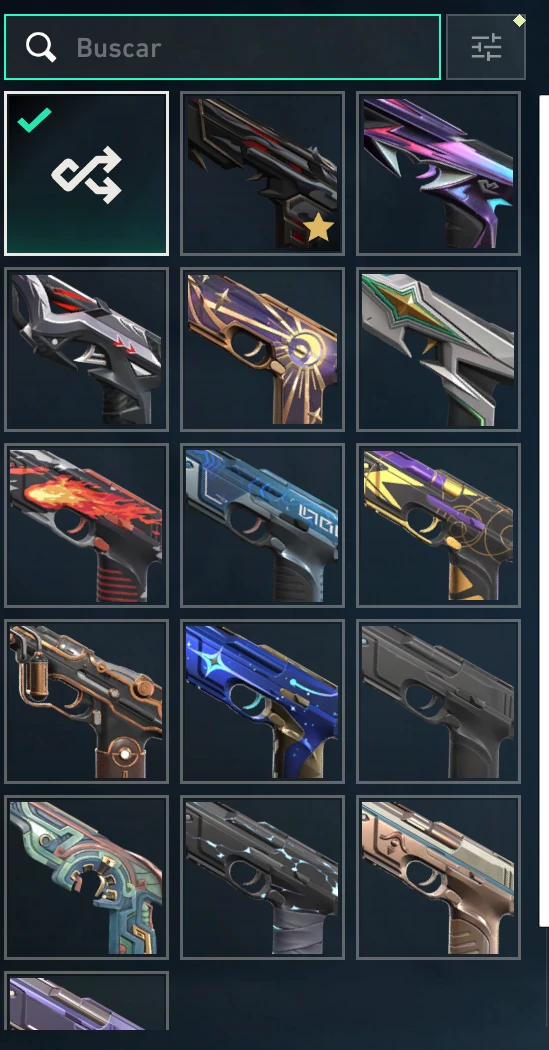Select the black skin with cyan lightning
The height and width of the screenshot is (1050, 549).
[x=262, y=877]
